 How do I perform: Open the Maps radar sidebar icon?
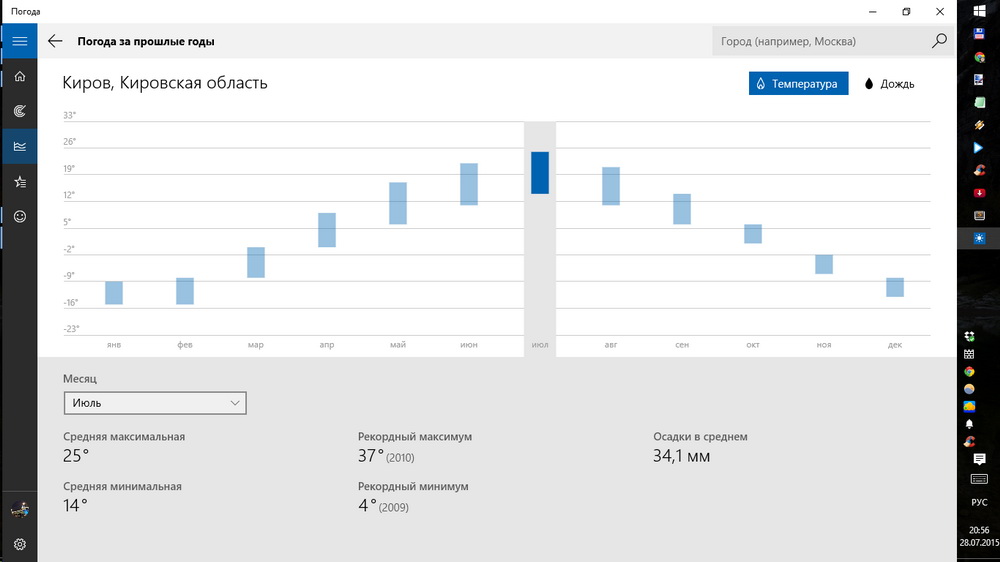[x=19, y=112]
